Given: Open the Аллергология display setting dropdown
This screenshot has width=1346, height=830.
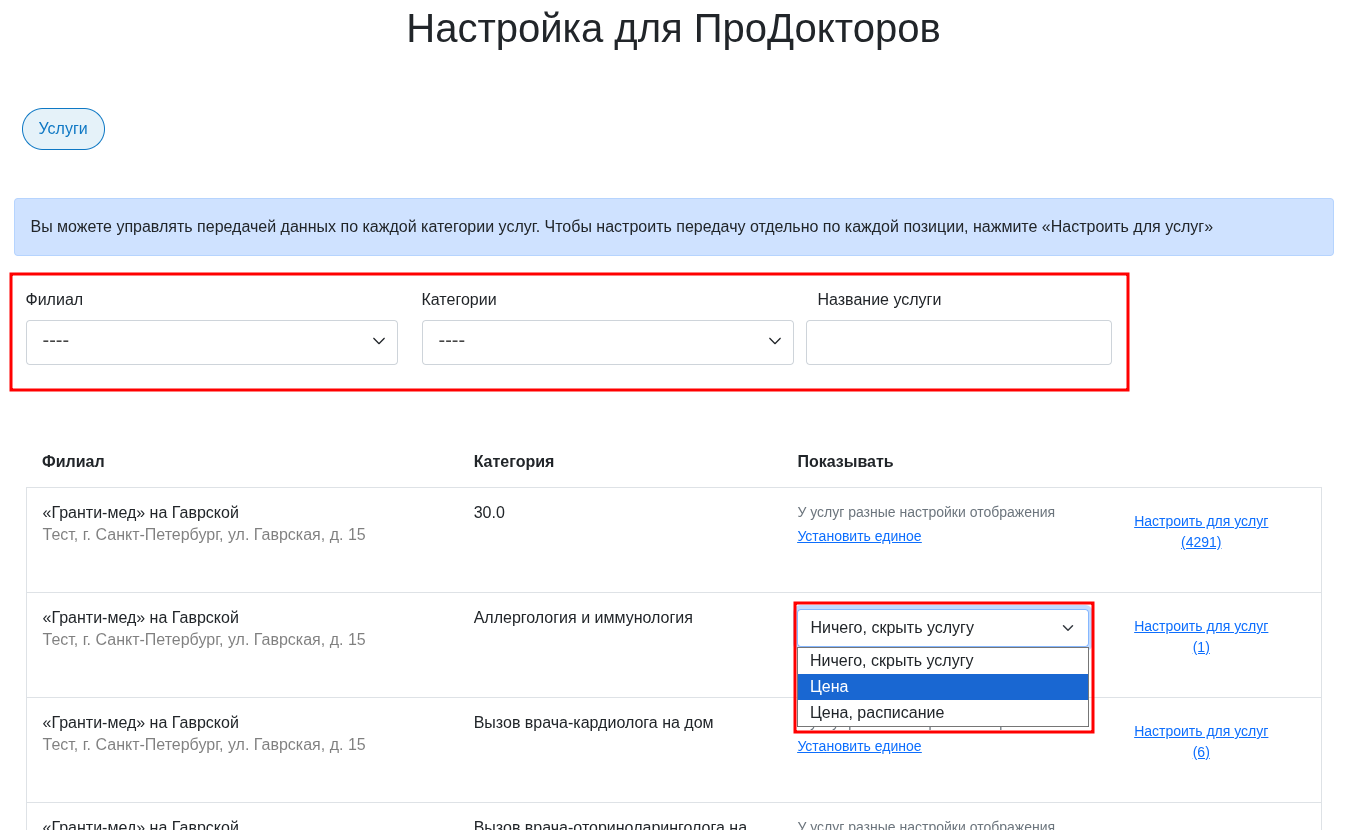Looking at the screenshot, I should (943, 628).
